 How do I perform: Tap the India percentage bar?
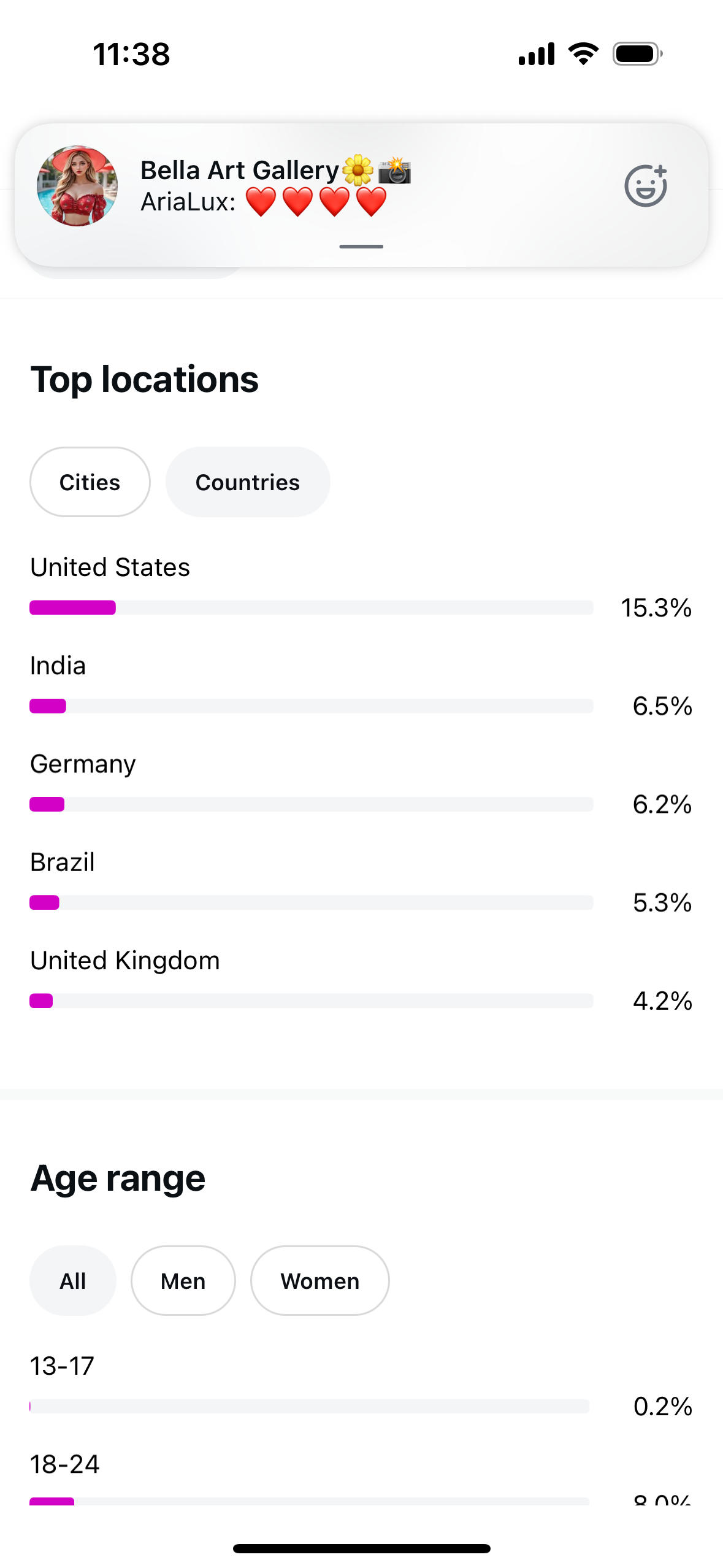pos(312,706)
